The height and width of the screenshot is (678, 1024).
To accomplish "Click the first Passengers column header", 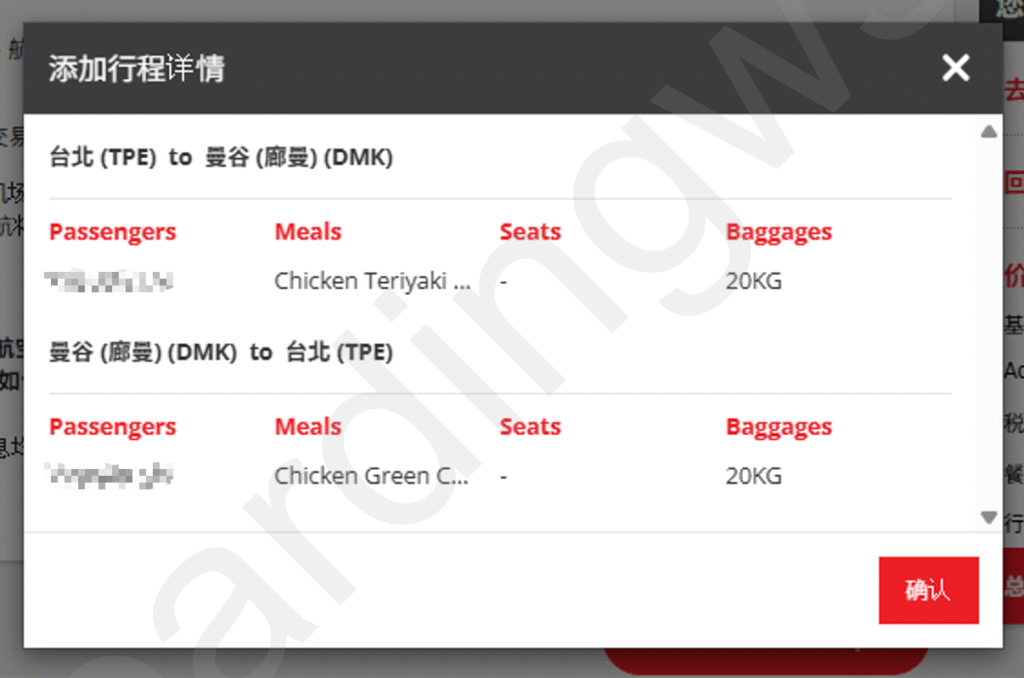I will tap(112, 232).
